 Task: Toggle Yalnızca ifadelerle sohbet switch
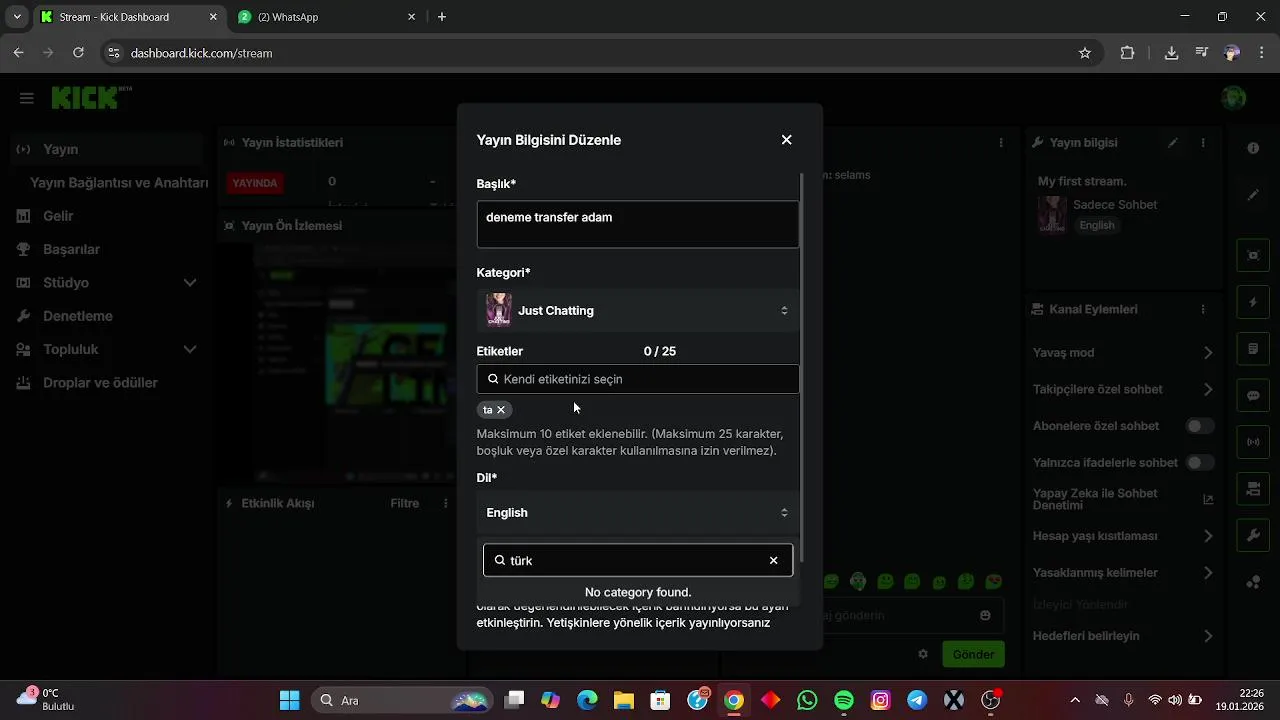tap(1200, 463)
